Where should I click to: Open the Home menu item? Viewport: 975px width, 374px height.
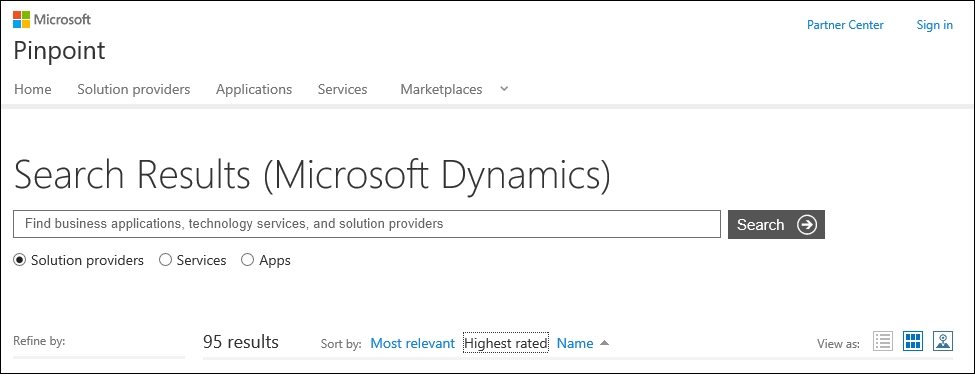pos(32,89)
